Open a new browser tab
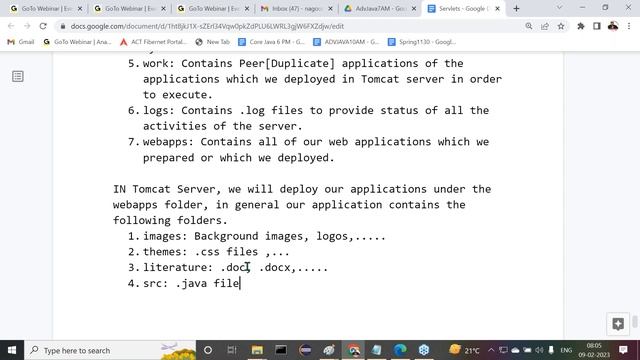The height and width of the screenshot is (360, 640). (516, 9)
